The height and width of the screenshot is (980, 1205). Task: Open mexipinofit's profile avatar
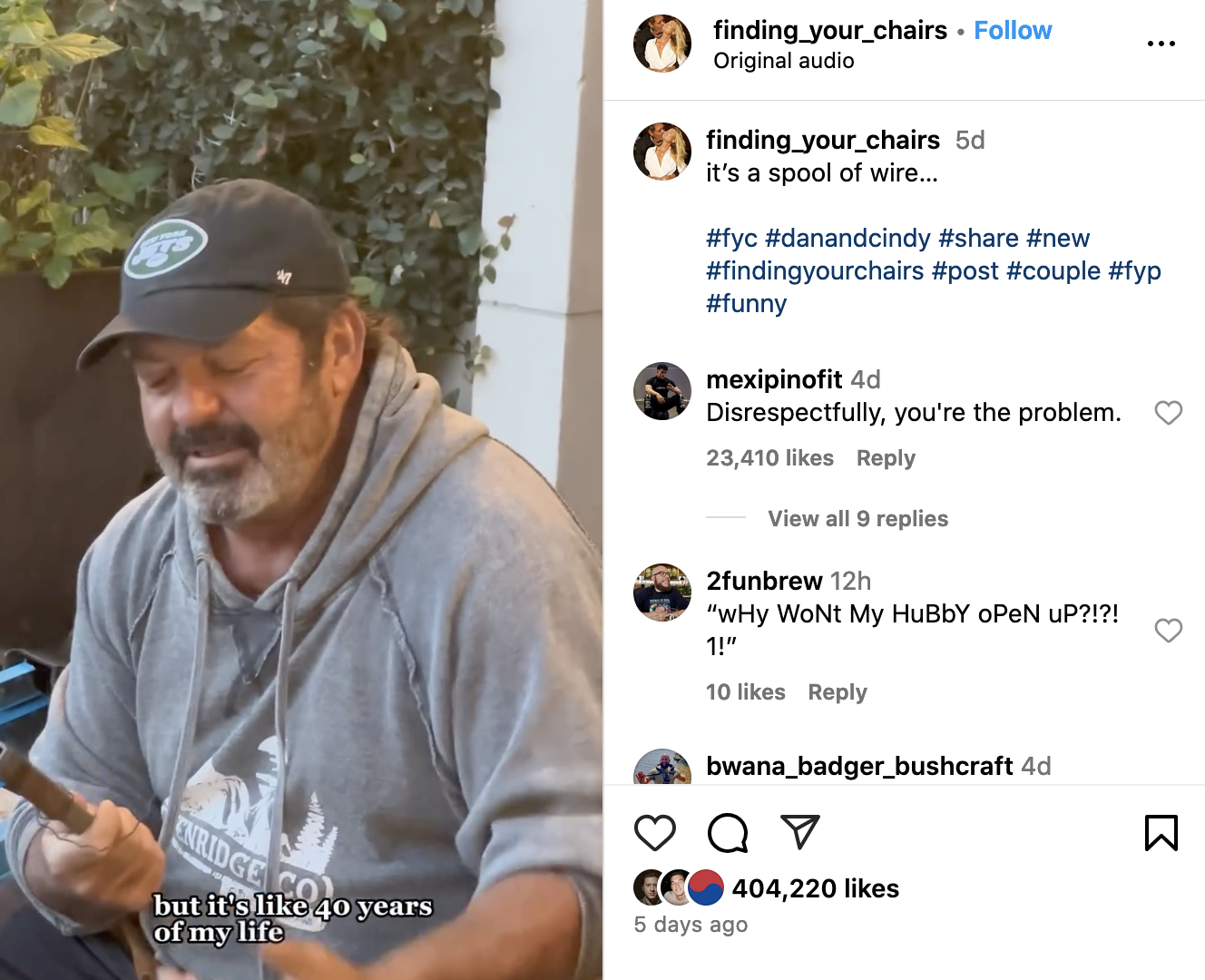662,391
